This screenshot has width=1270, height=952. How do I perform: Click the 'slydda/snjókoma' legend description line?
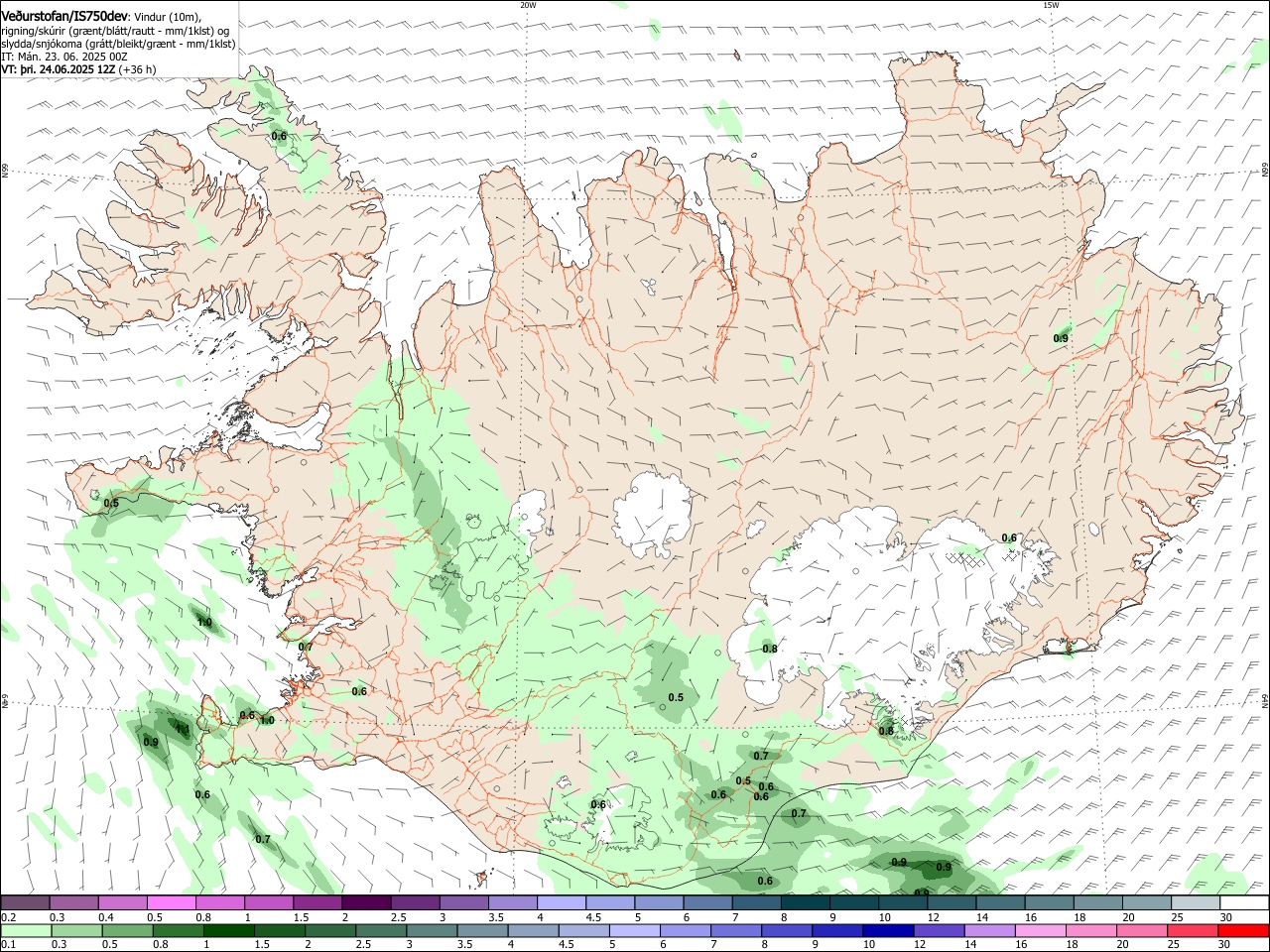point(118,44)
